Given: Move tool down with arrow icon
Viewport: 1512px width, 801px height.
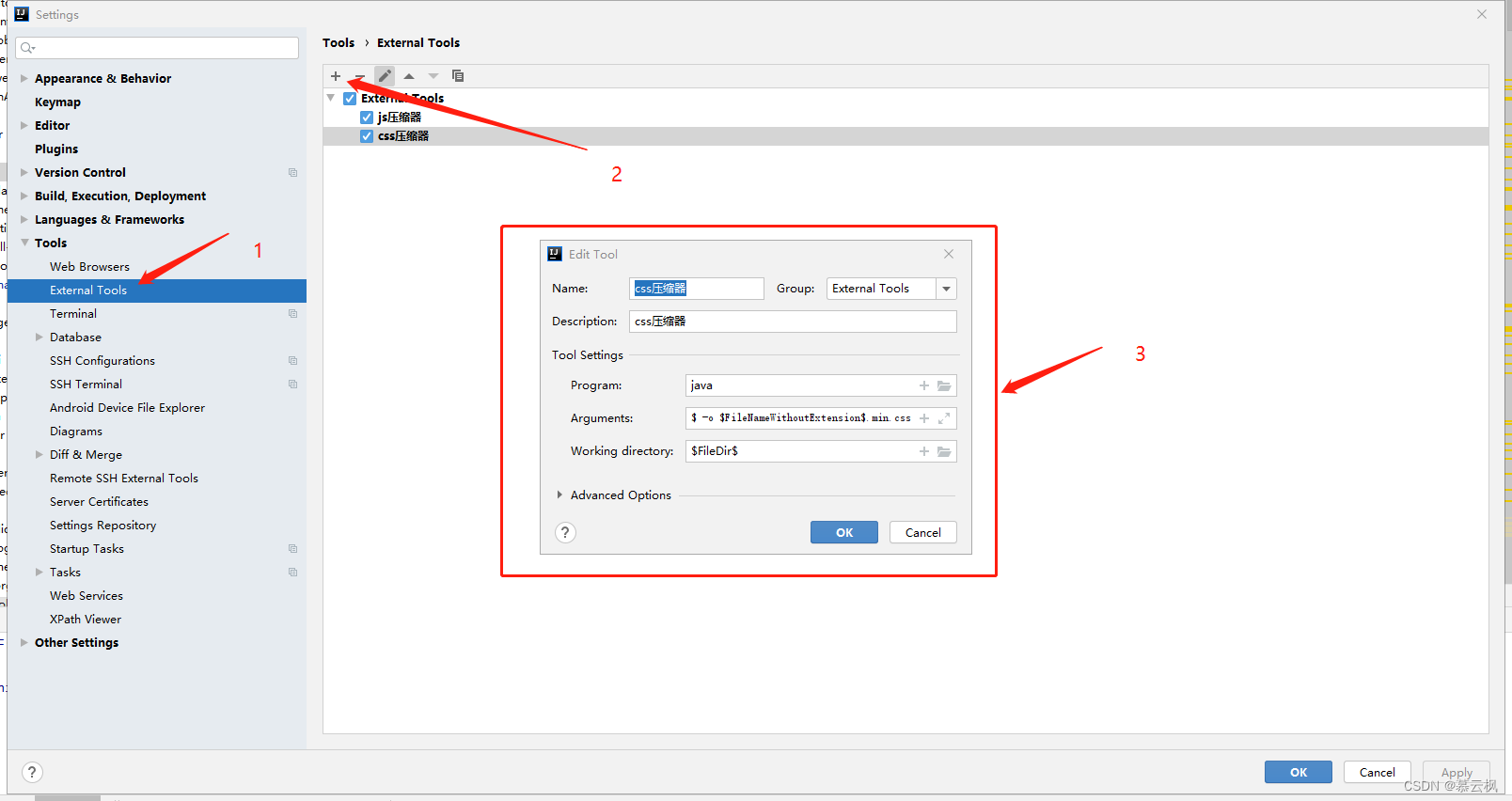Looking at the screenshot, I should click(x=433, y=76).
